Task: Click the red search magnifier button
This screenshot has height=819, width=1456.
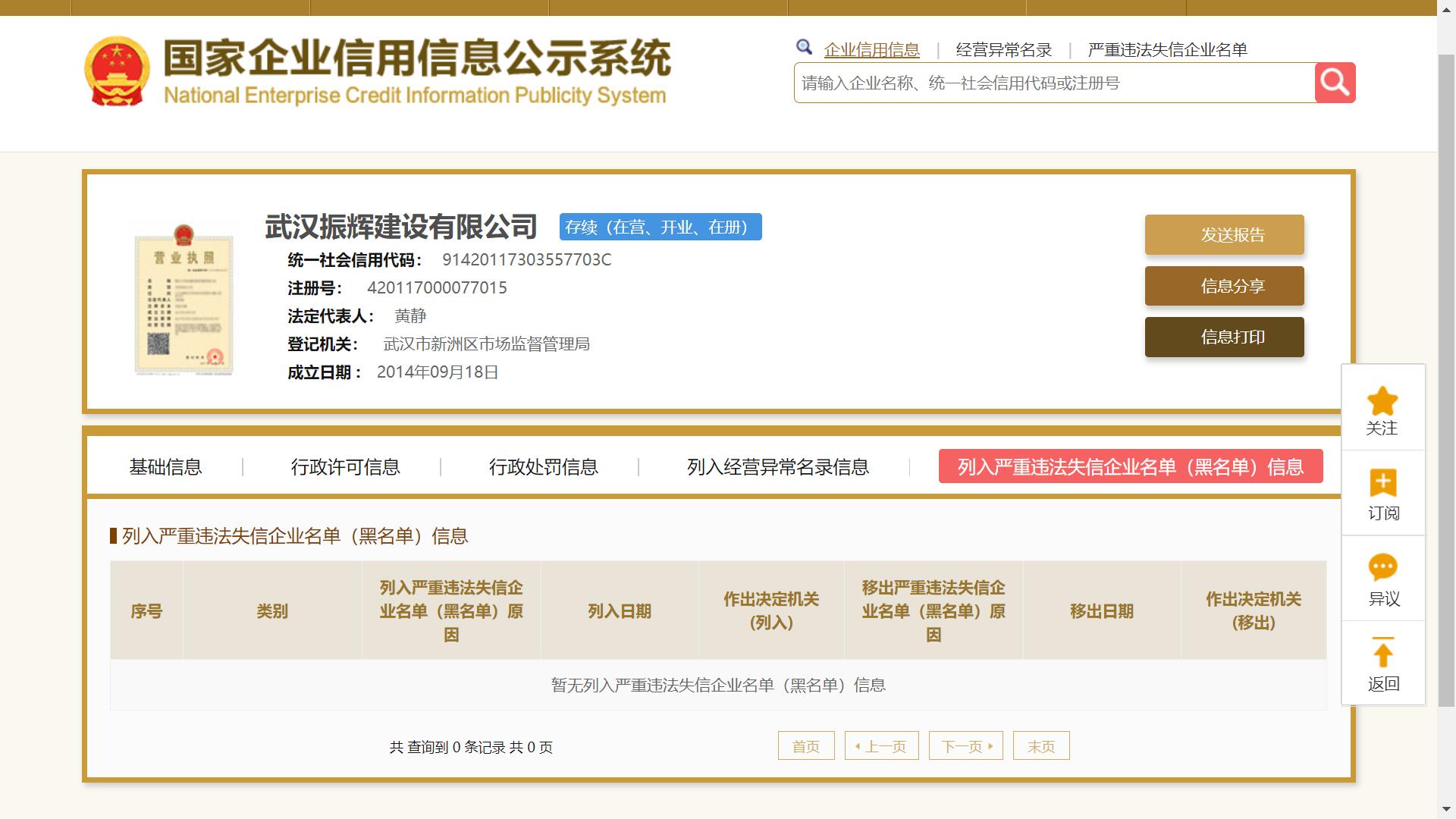Action: pyautogui.click(x=1335, y=83)
